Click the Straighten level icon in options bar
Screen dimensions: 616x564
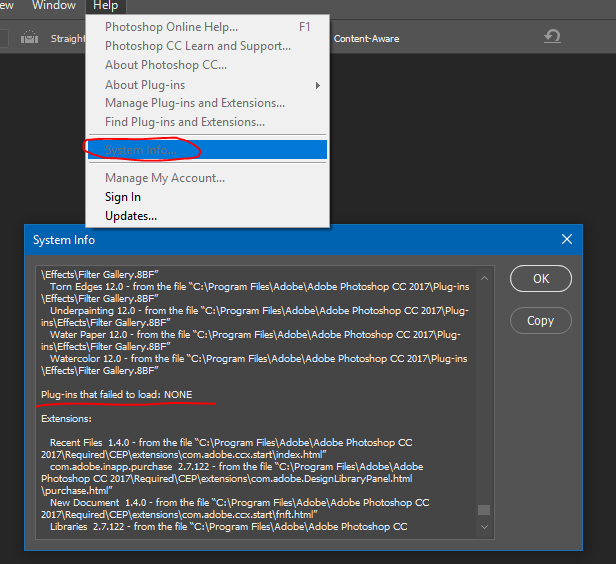(29, 38)
